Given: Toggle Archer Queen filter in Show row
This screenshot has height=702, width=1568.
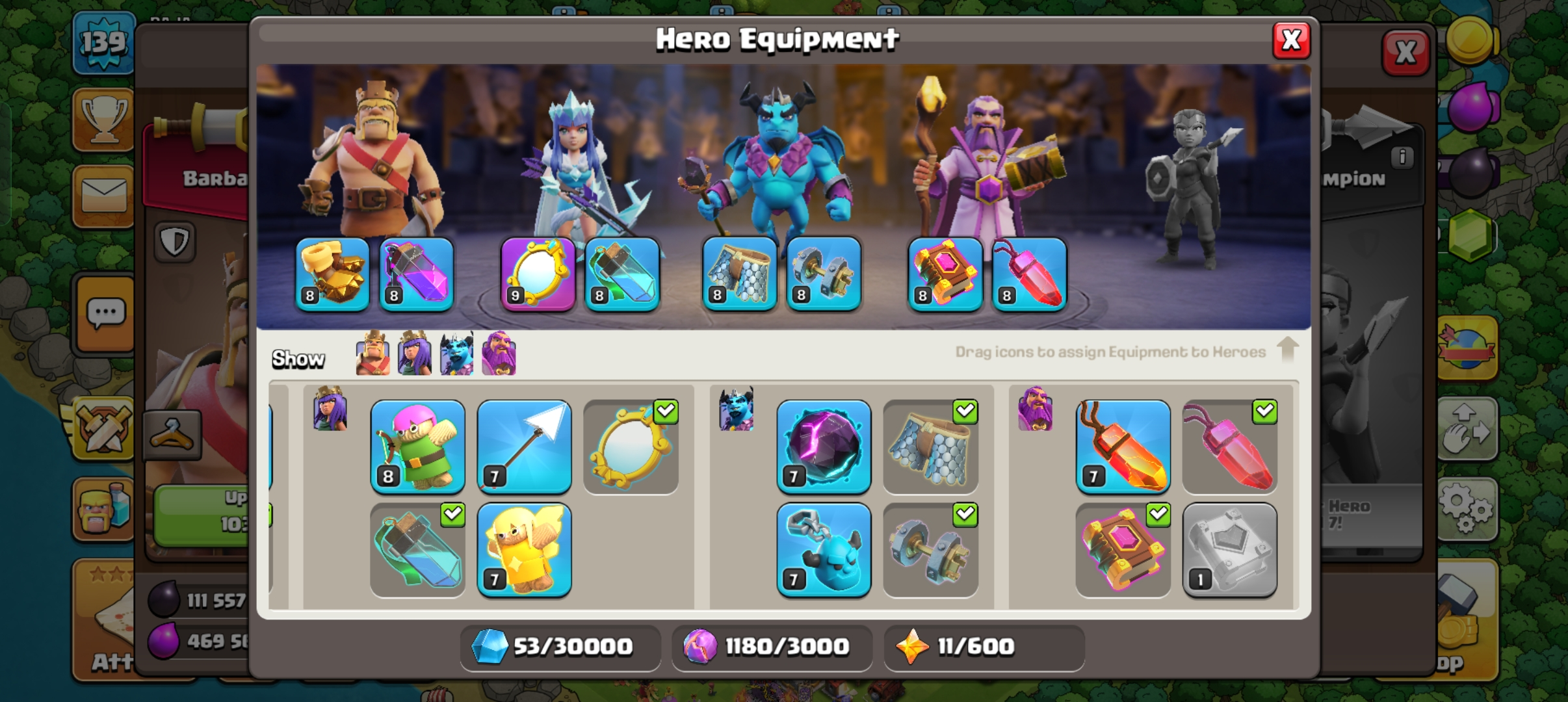Looking at the screenshot, I should 414,353.
